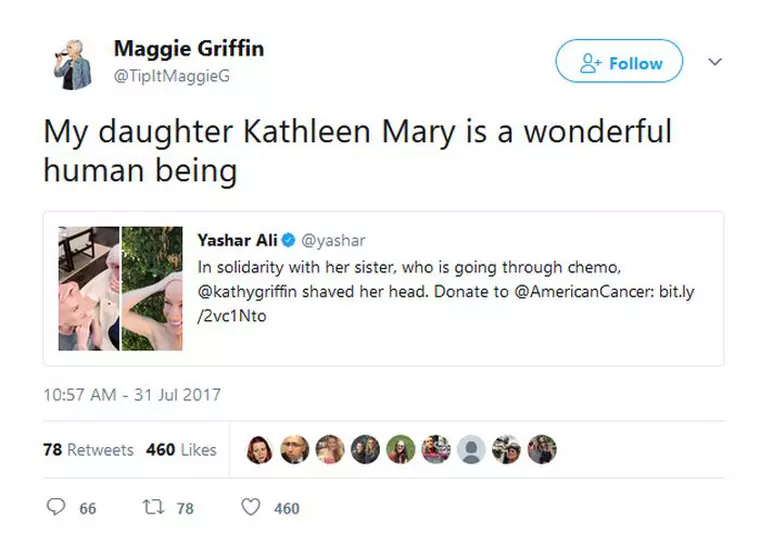The height and width of the screenshot is (548, 760).
Task: Open the Maggie Griffin name link
Action: coord(189,48)
